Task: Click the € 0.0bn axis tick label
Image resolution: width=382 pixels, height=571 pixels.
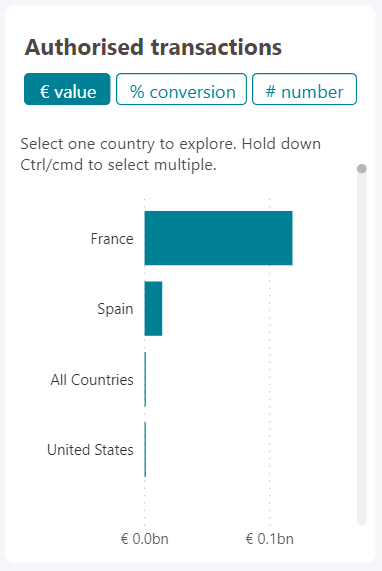Action: (145, 539)
